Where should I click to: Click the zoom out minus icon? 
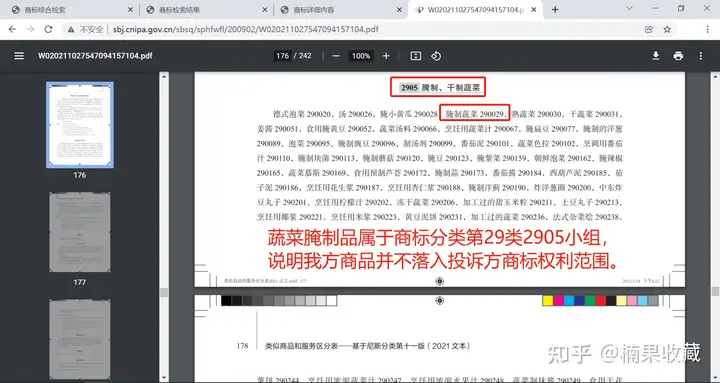pyautogui.click(x=336, y=56)
